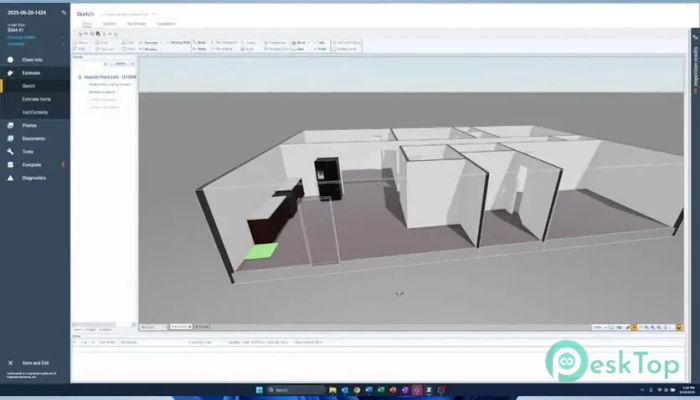Go to the Photos section
The height and width of the screenshot is (400, 700).
tap(29, 125)
